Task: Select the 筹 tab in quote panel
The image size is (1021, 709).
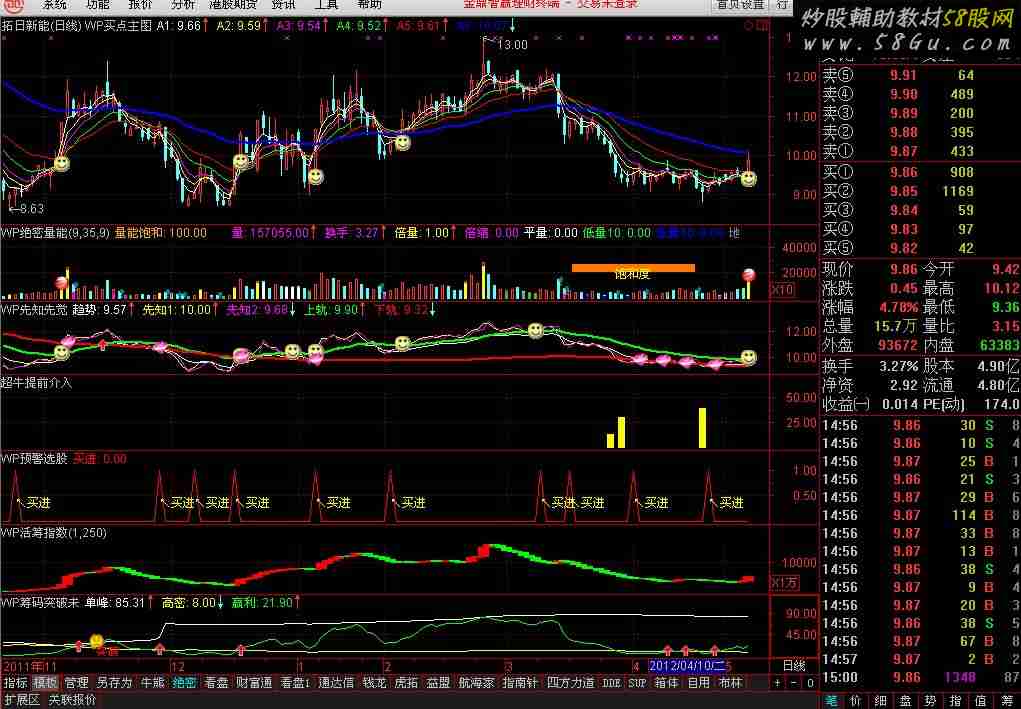Action: click(1006, 701)
